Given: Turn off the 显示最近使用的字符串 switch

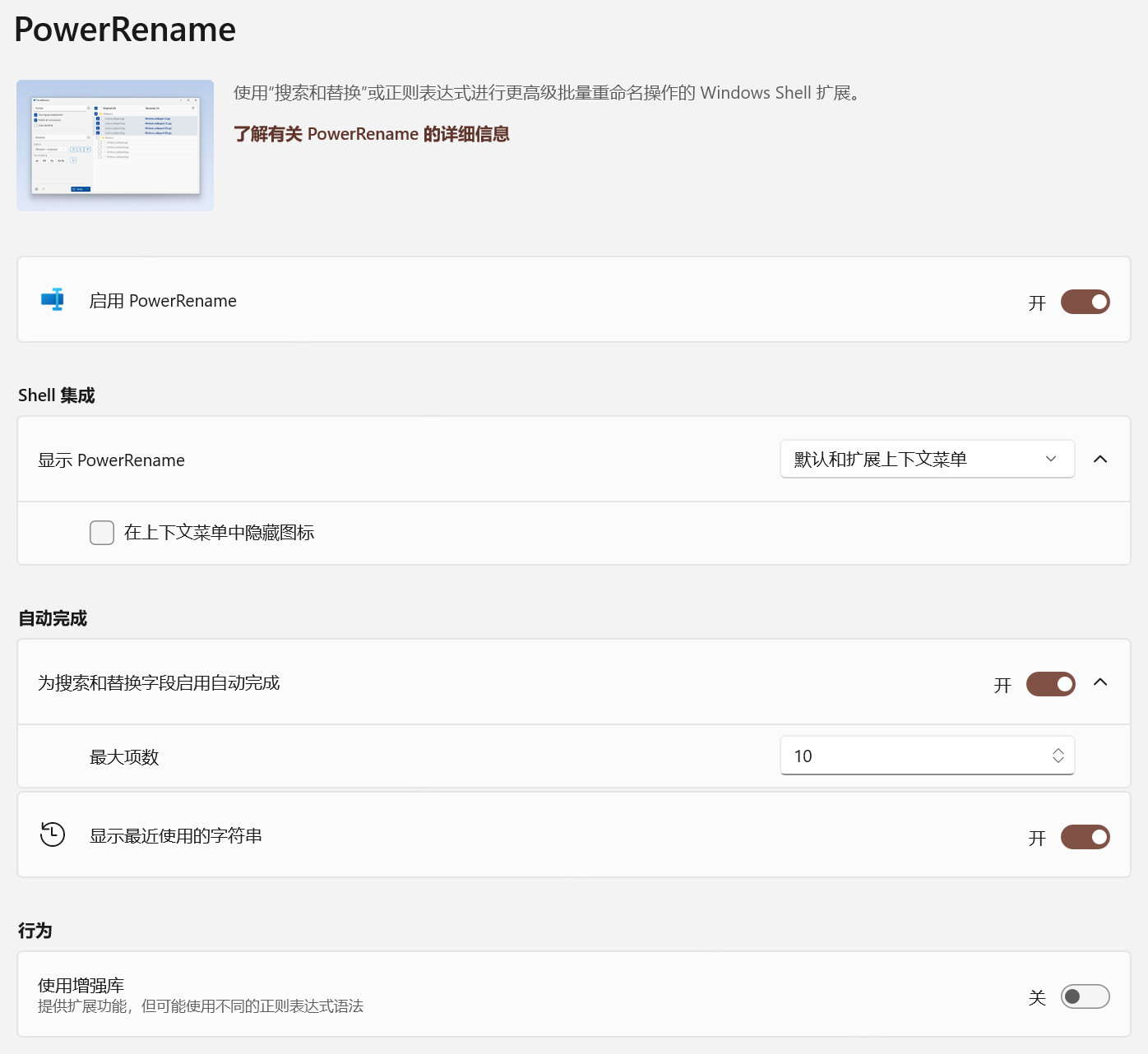Looking at the screenshot, I should pyautogui.click(x=1085, y=837).
